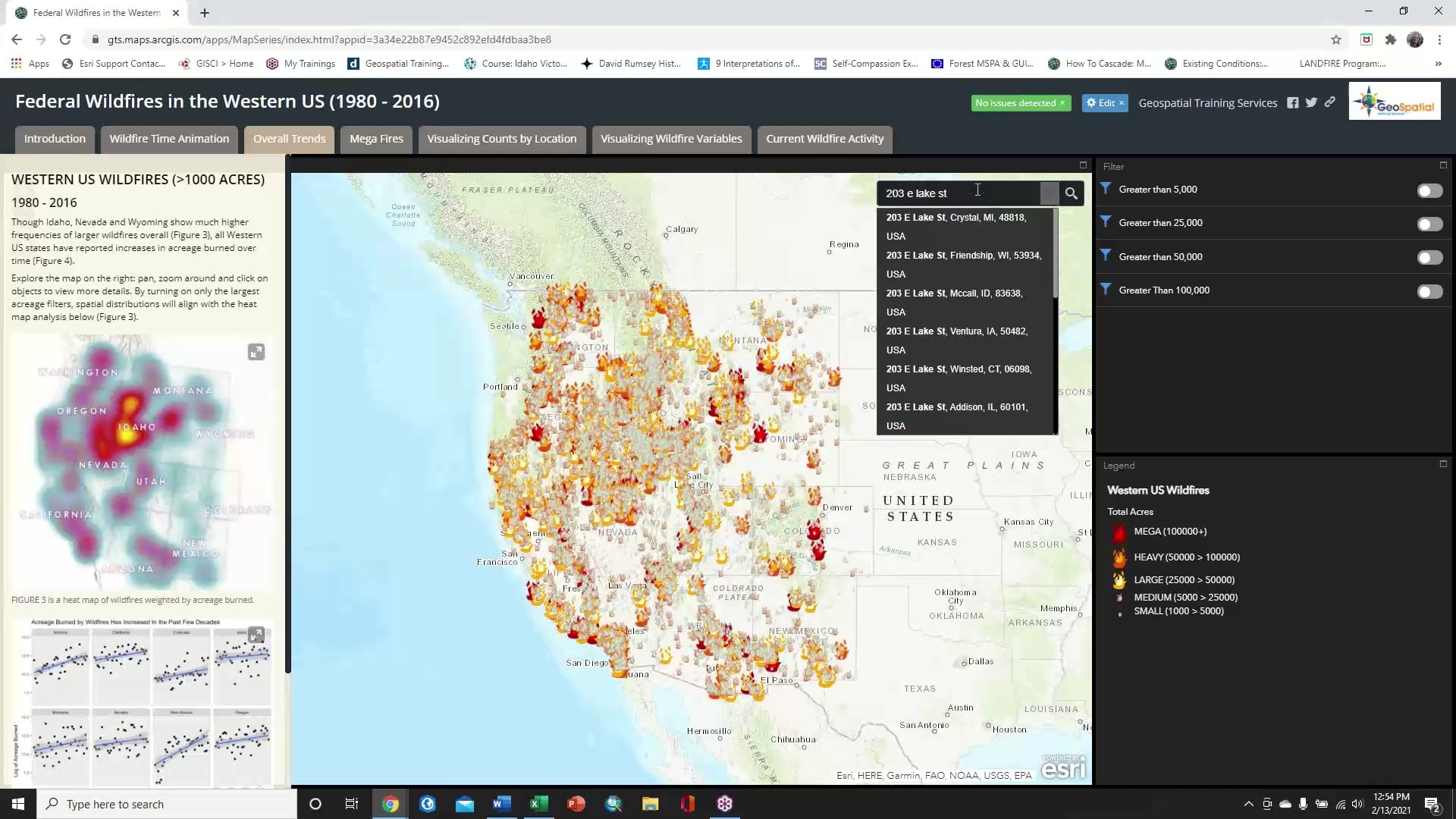Open Excel from the taskbar
This screenshot has width=1456, height=819.
(x=538, y=804)
